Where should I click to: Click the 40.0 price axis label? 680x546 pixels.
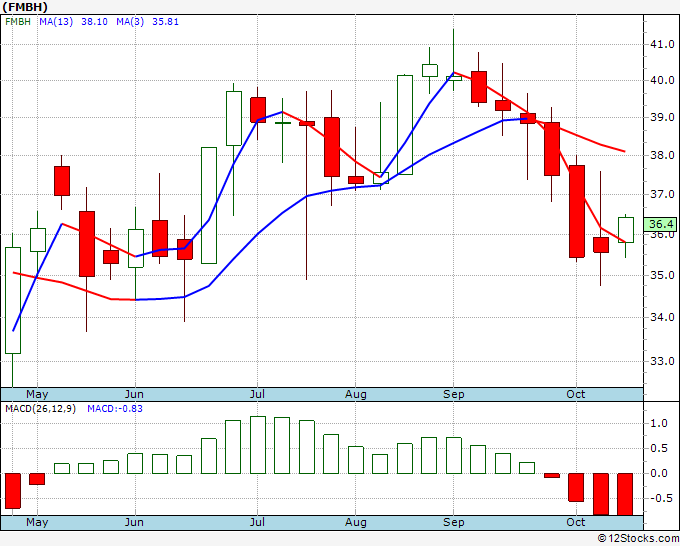point(662,80)
